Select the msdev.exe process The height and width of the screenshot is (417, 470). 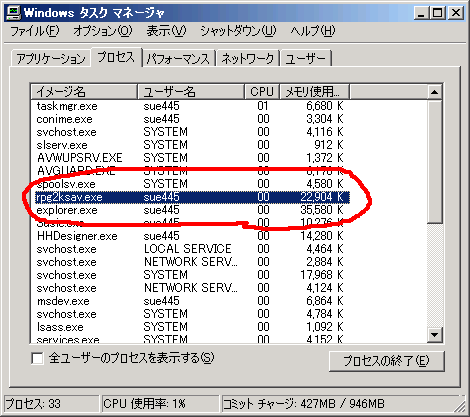click(193, 301)
